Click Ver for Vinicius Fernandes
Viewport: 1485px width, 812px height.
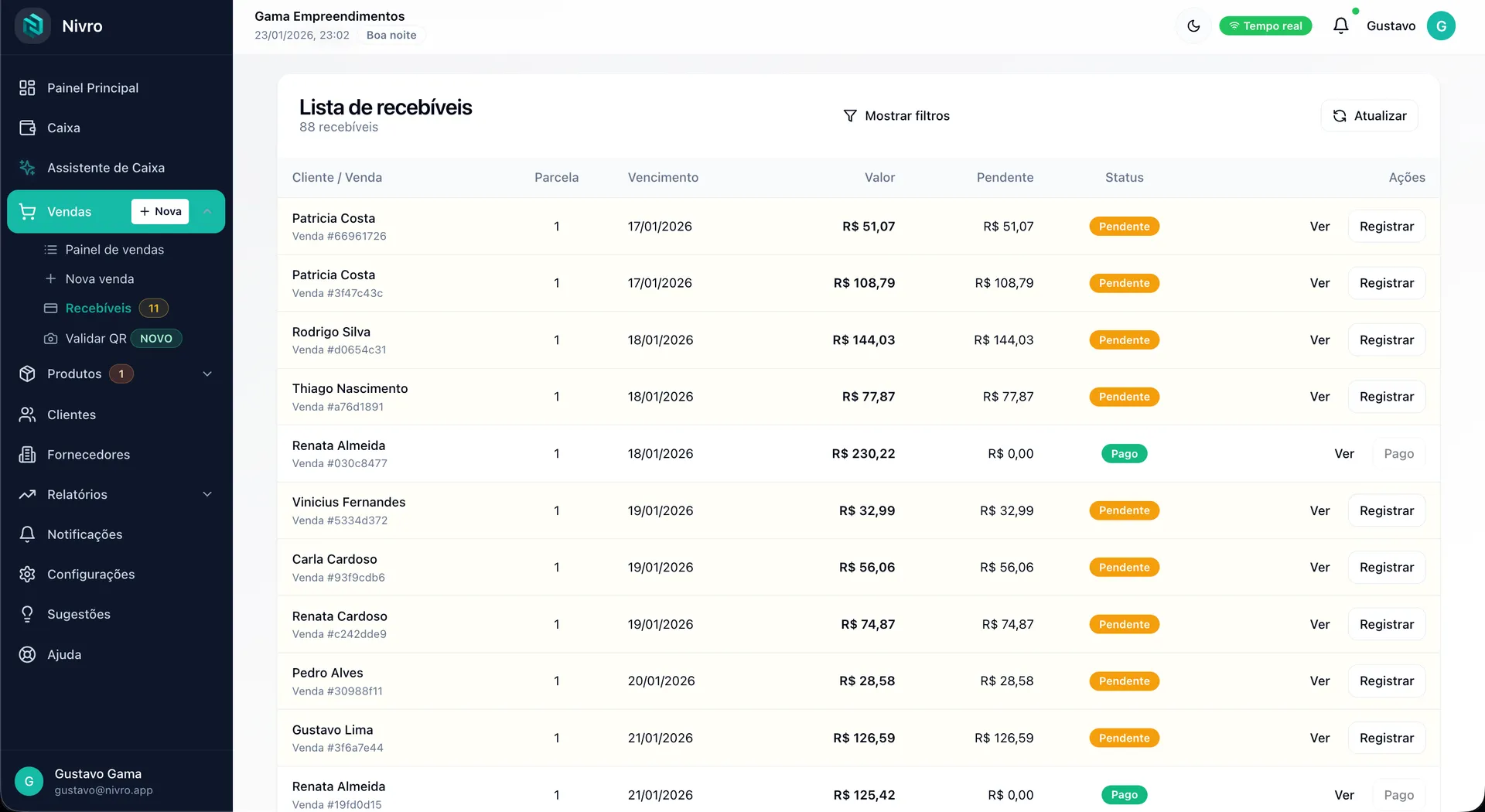1319,511
